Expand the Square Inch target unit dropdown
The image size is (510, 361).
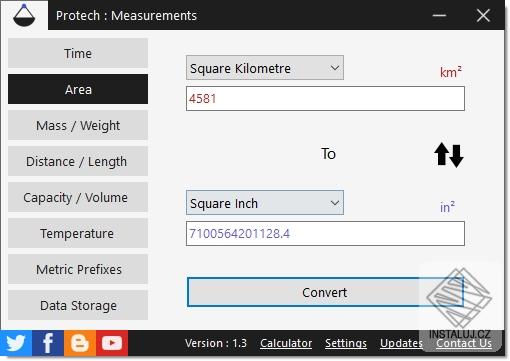click(265, 203)
